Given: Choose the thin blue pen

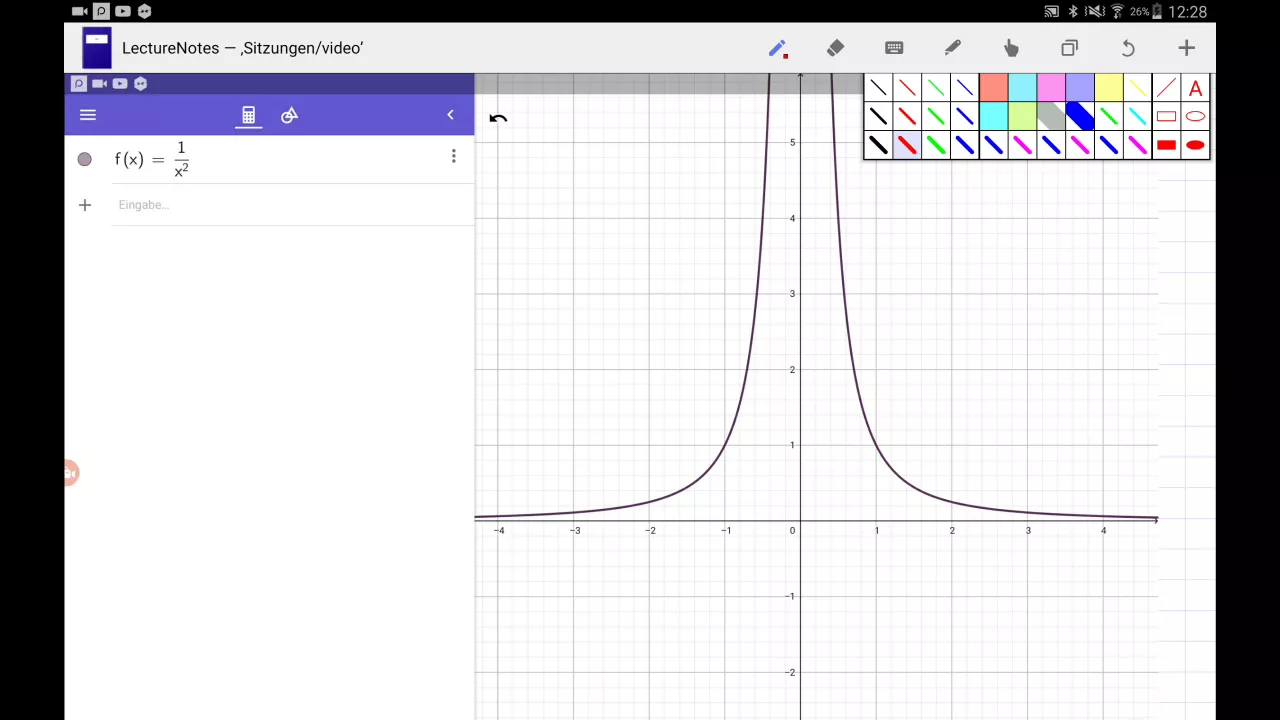Looking at the screenshot, I should pyautogui.click(x=965, y=88).
